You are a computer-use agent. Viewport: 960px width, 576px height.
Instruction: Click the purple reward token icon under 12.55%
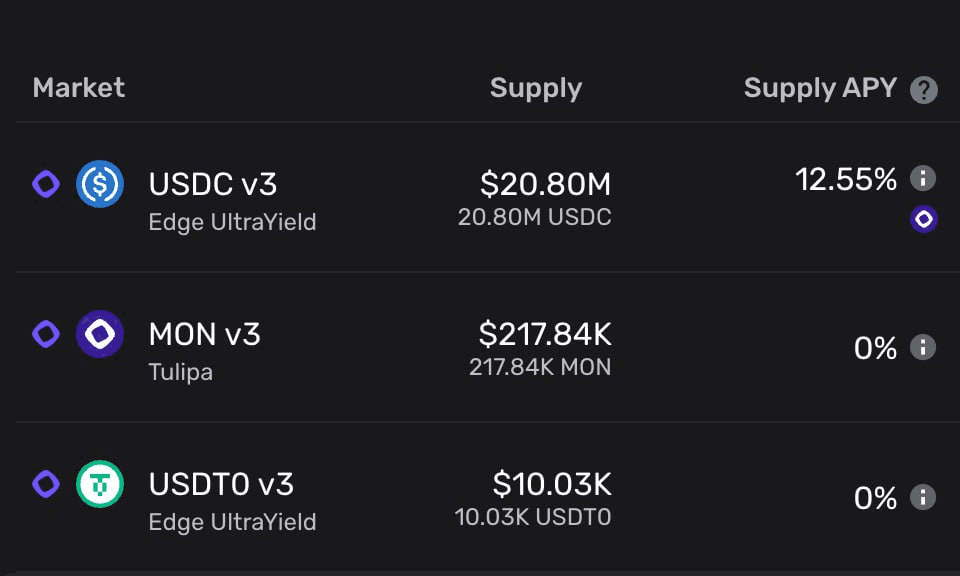[x=923, y=219]
